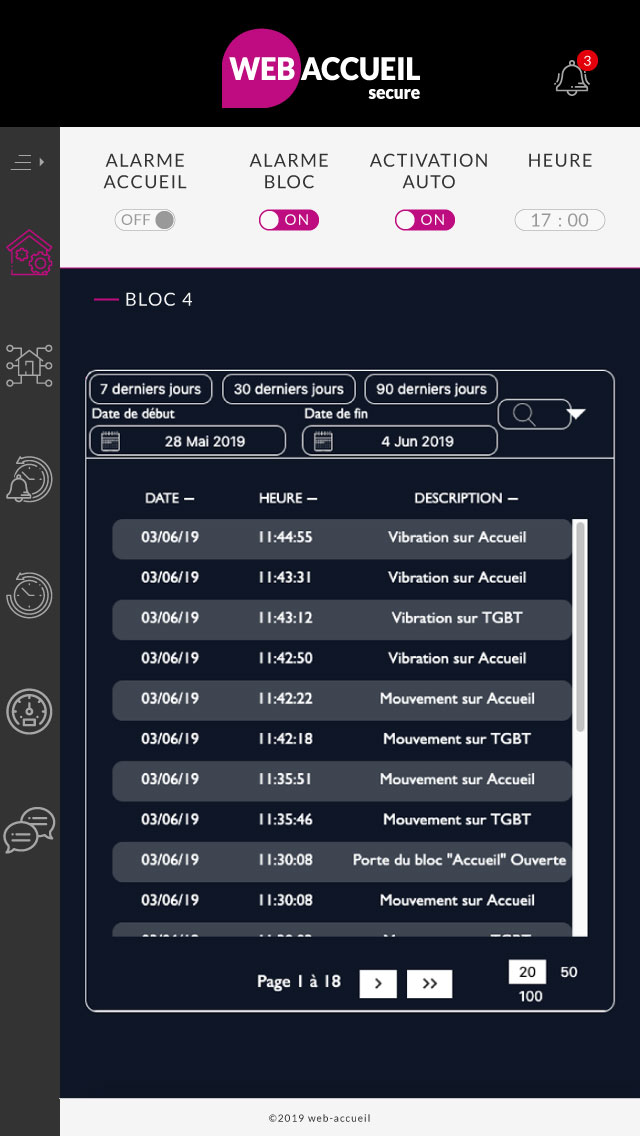The height and width of the screenshot is (1136, 640).
Task: Click the calendar icon in Date de début
Action: point(110,441)
